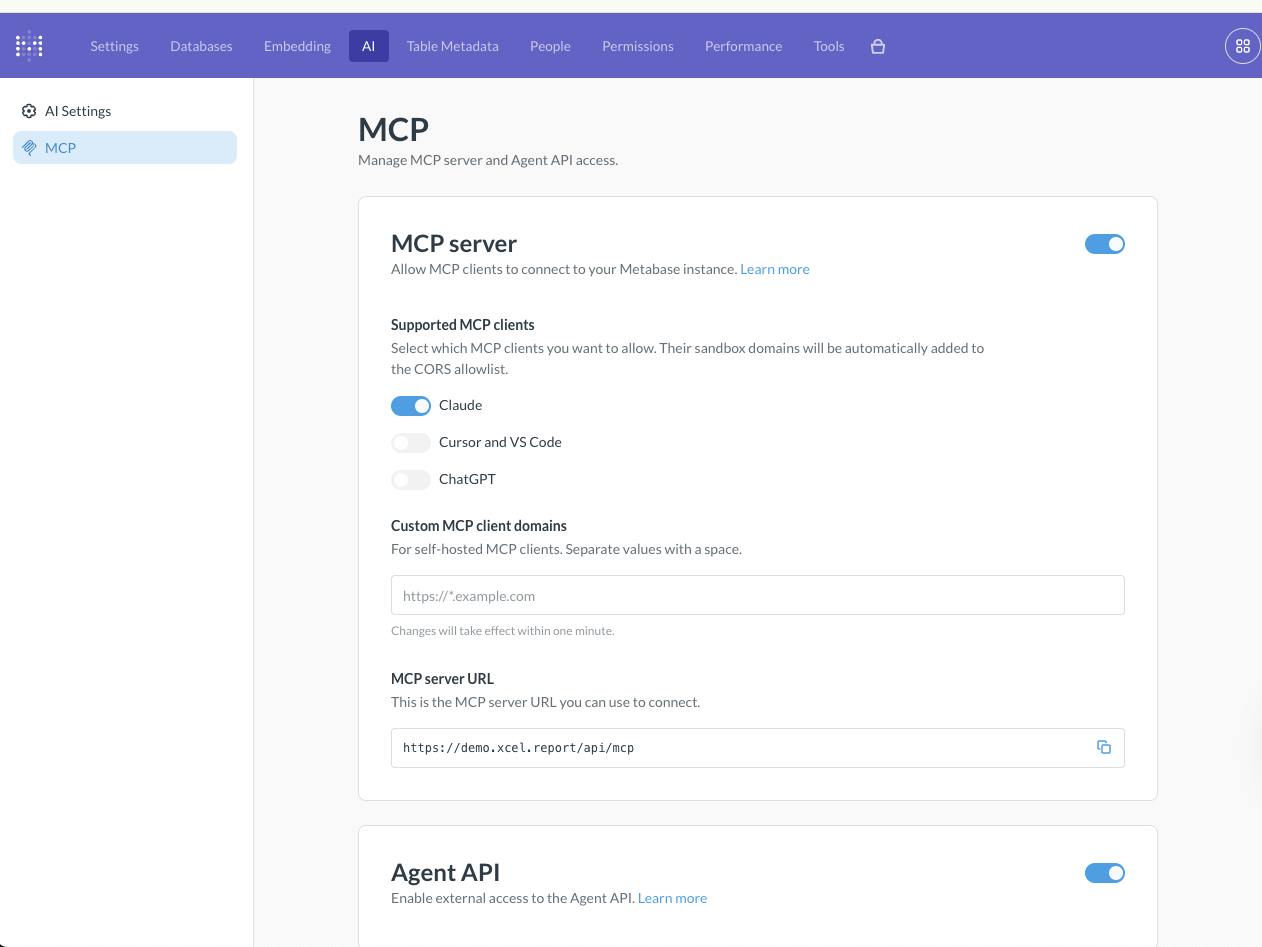Click 'Manage MCP server and Agent API access.' text
The image size is (1262, 947).
tap(488, 160)
